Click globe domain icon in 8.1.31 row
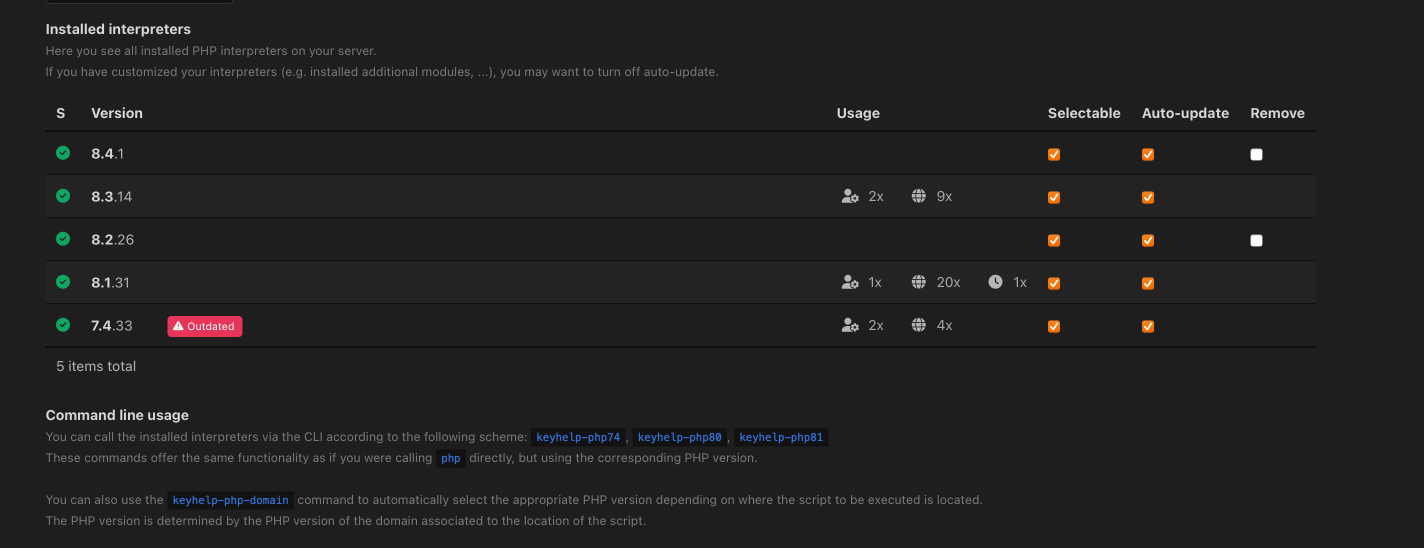 tap(919, 283)
